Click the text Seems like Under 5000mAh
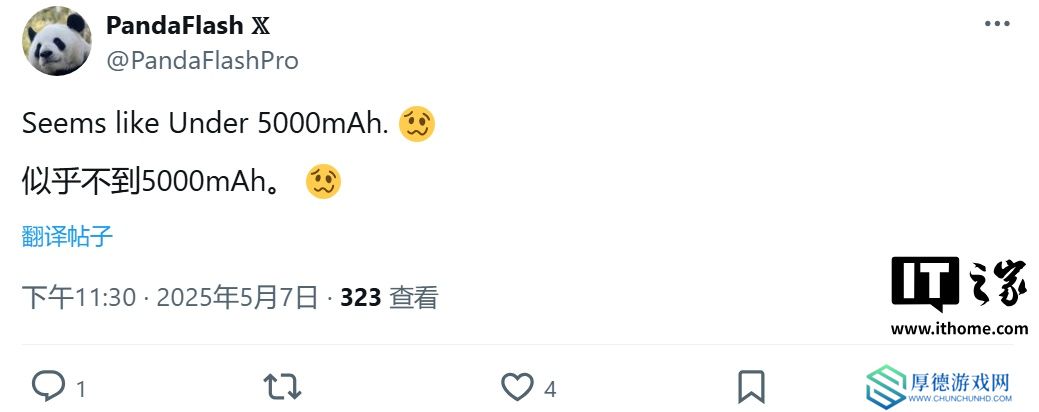1039x412 pixels. [x=205, y=124]
